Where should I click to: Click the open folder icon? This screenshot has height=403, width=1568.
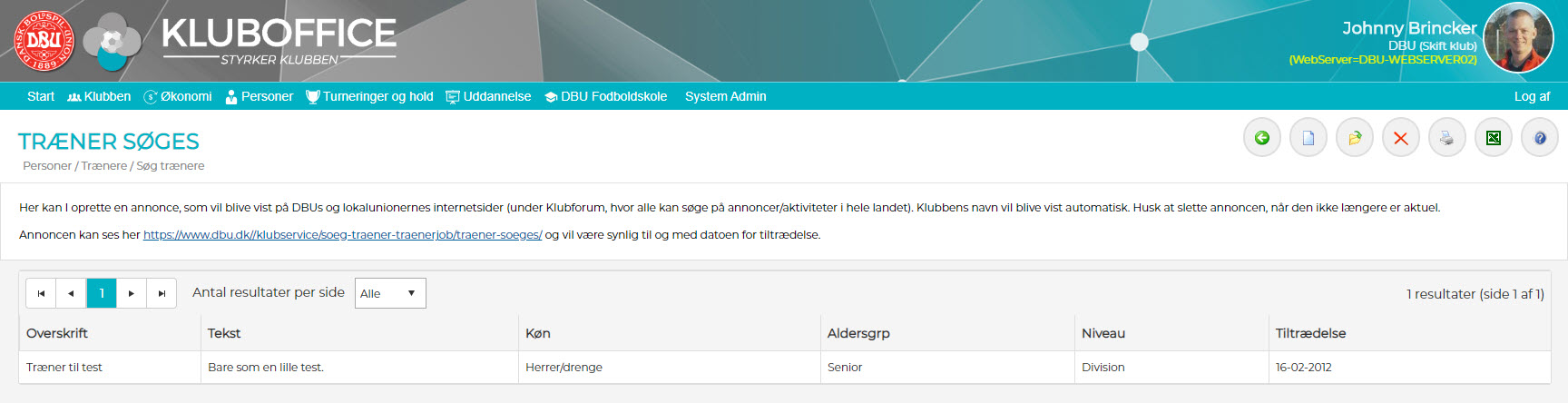pos(1354,138)
